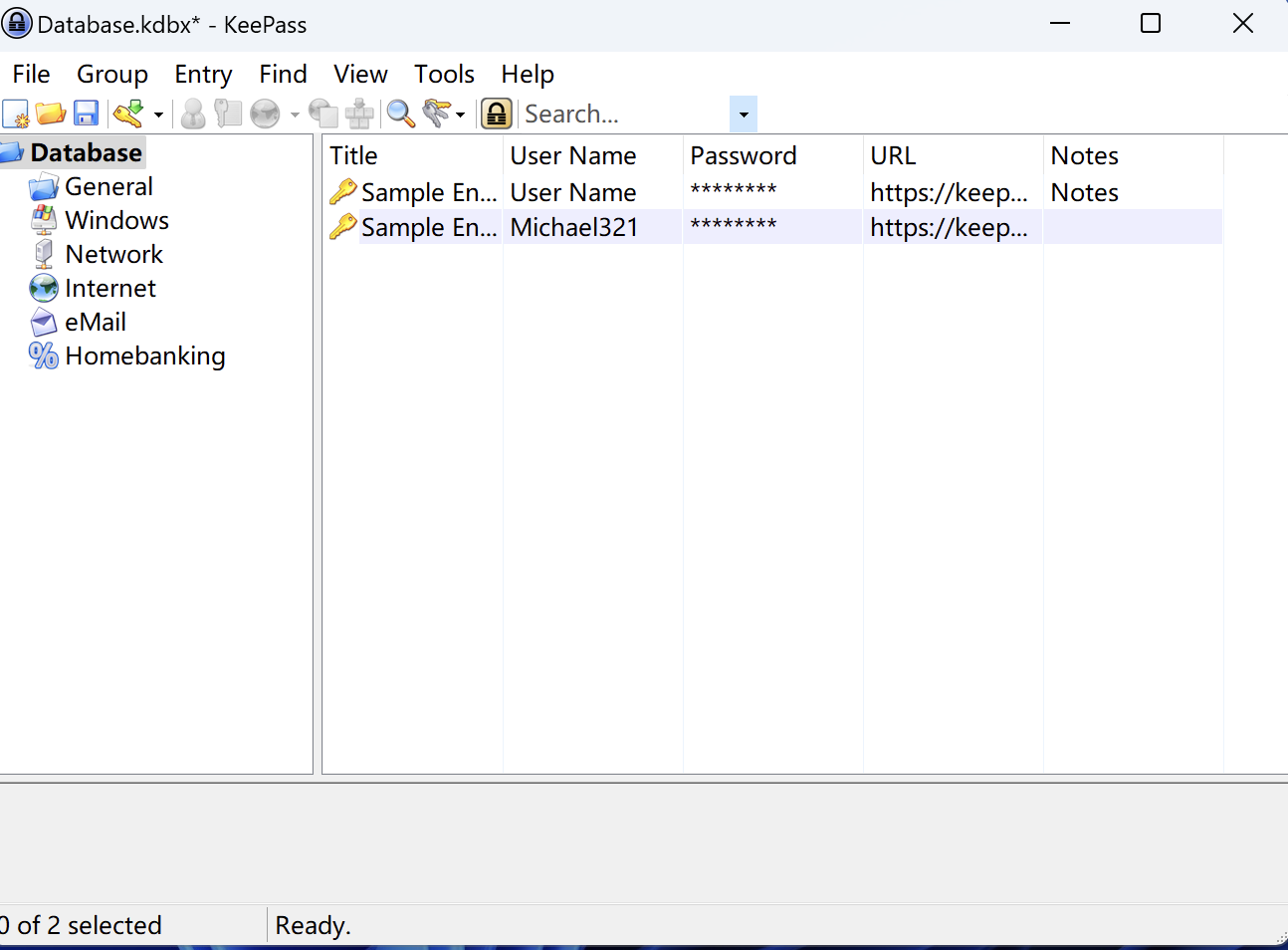Select the 'User Name' cell in first entry

(x=573, y=192)
